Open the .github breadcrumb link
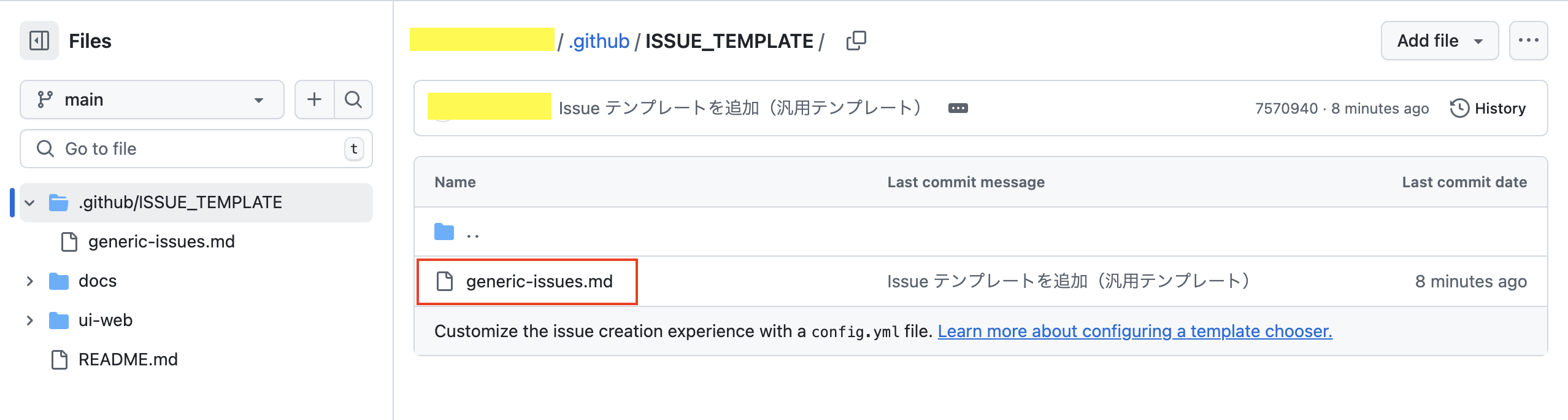The width and height of the screenshot is (1568, 420). coord(599,40)
